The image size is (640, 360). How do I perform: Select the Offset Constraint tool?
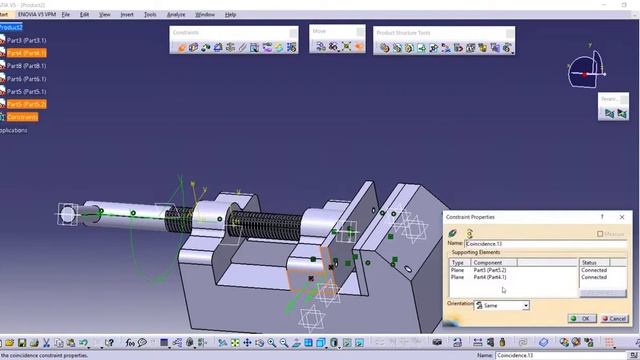(206, 48)
